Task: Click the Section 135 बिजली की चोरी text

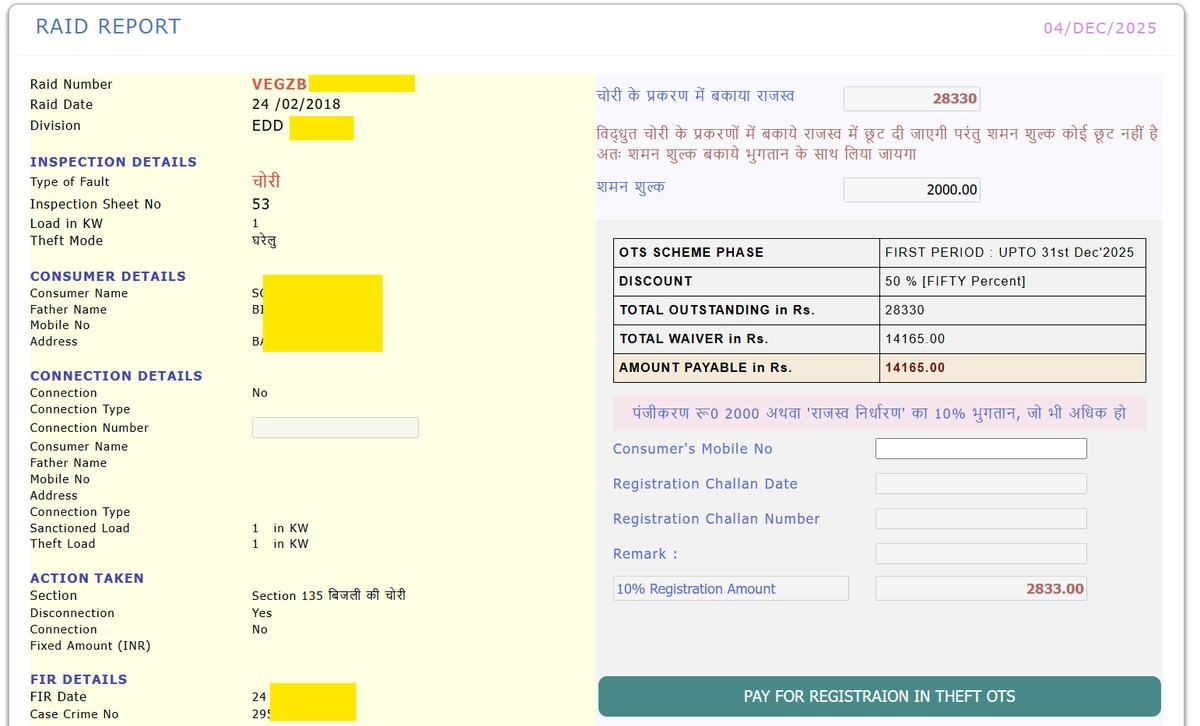Action: point(328,595)
